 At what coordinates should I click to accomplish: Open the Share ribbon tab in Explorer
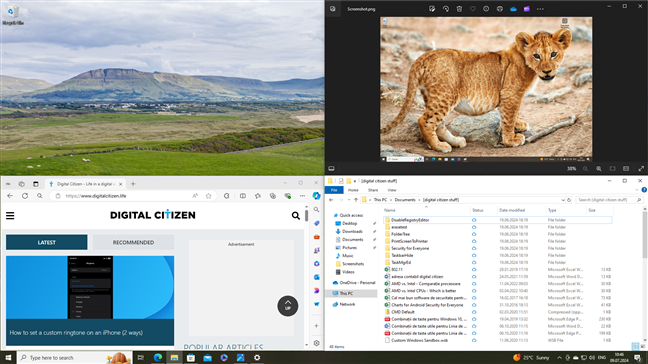(373, 190)
